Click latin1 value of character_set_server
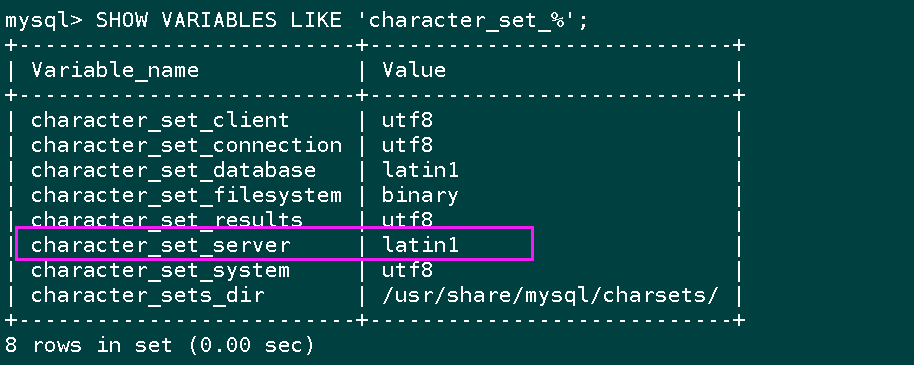Image resolution: width=914 pixels, height=365 pixels. (420, 245)
